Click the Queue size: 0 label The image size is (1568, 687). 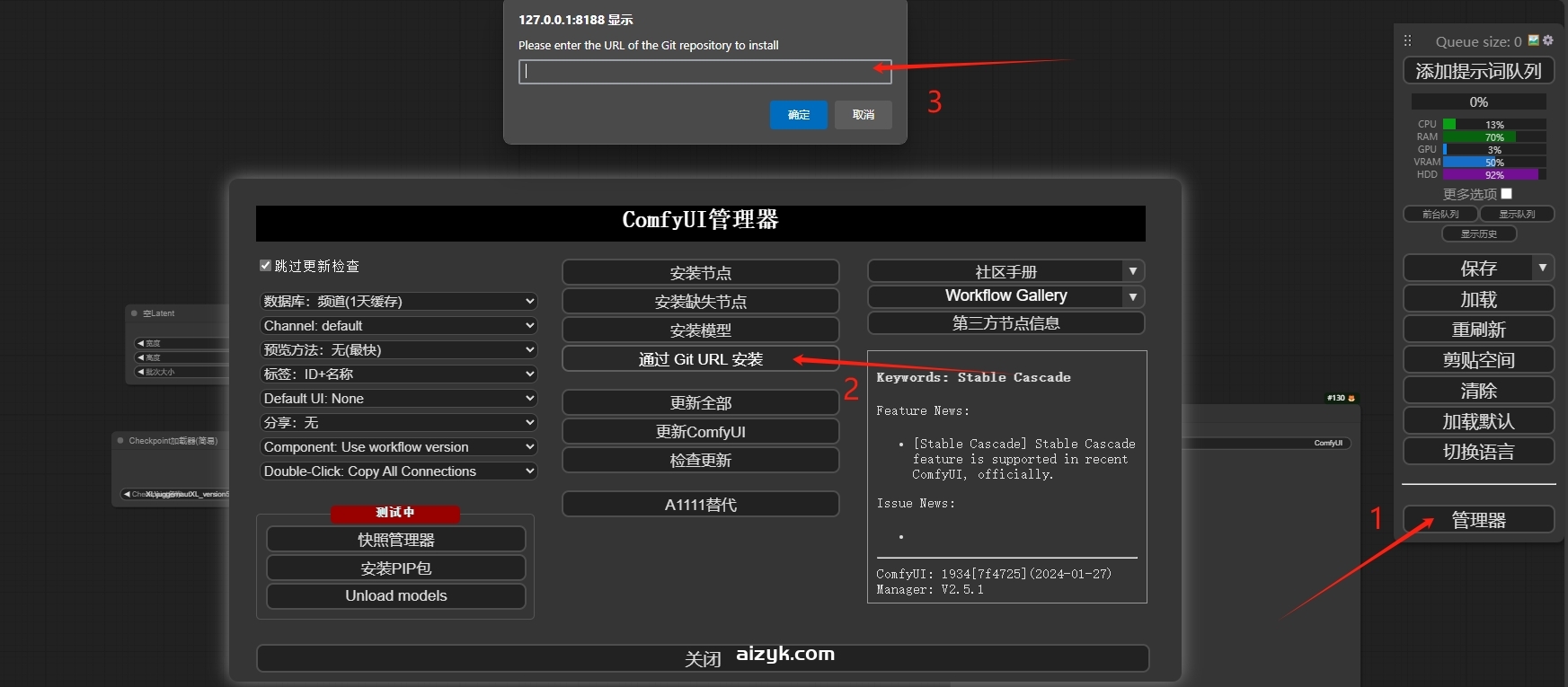1478,41
